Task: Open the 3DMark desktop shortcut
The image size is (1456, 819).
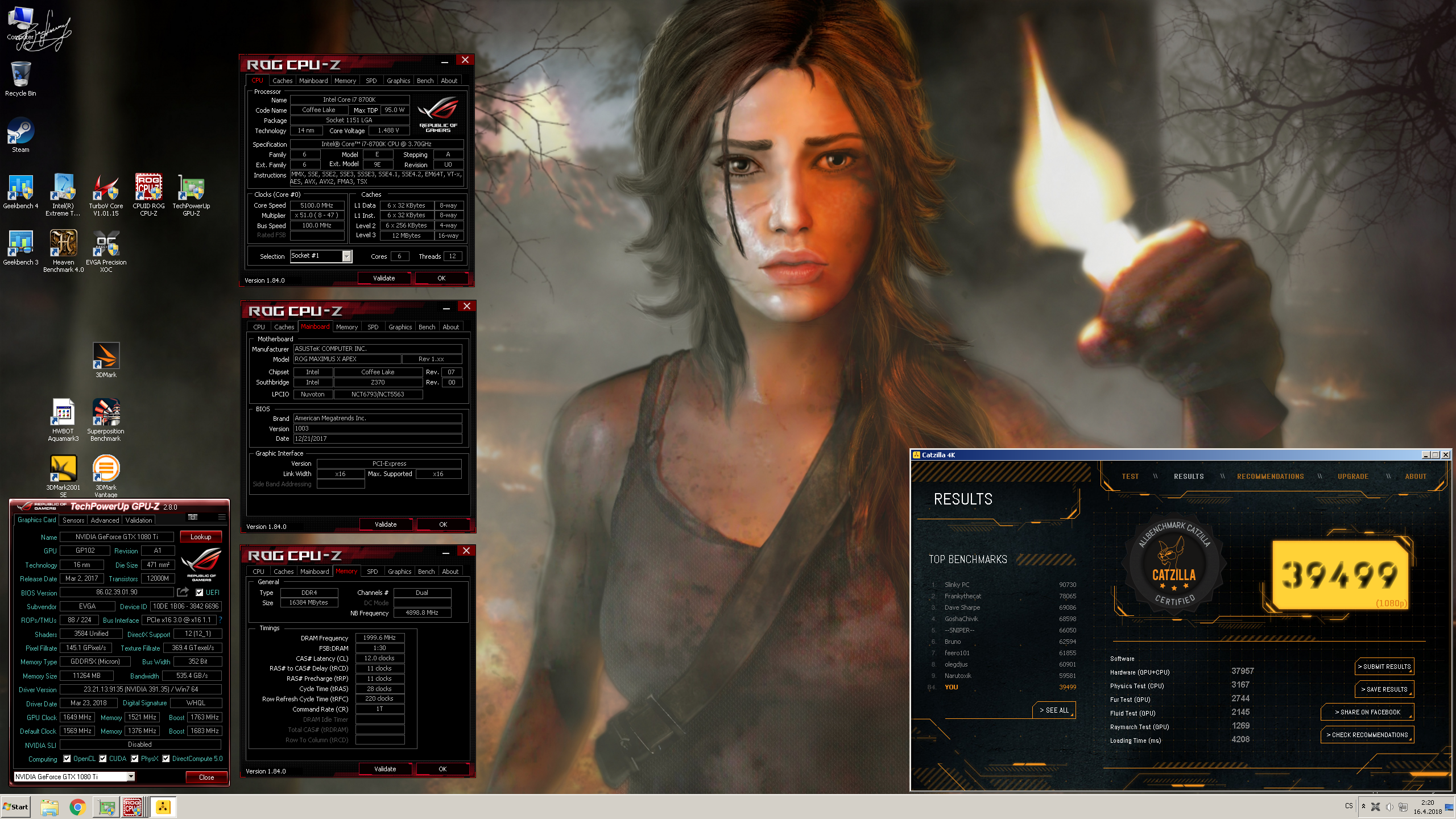Action: tap(106, 361)
